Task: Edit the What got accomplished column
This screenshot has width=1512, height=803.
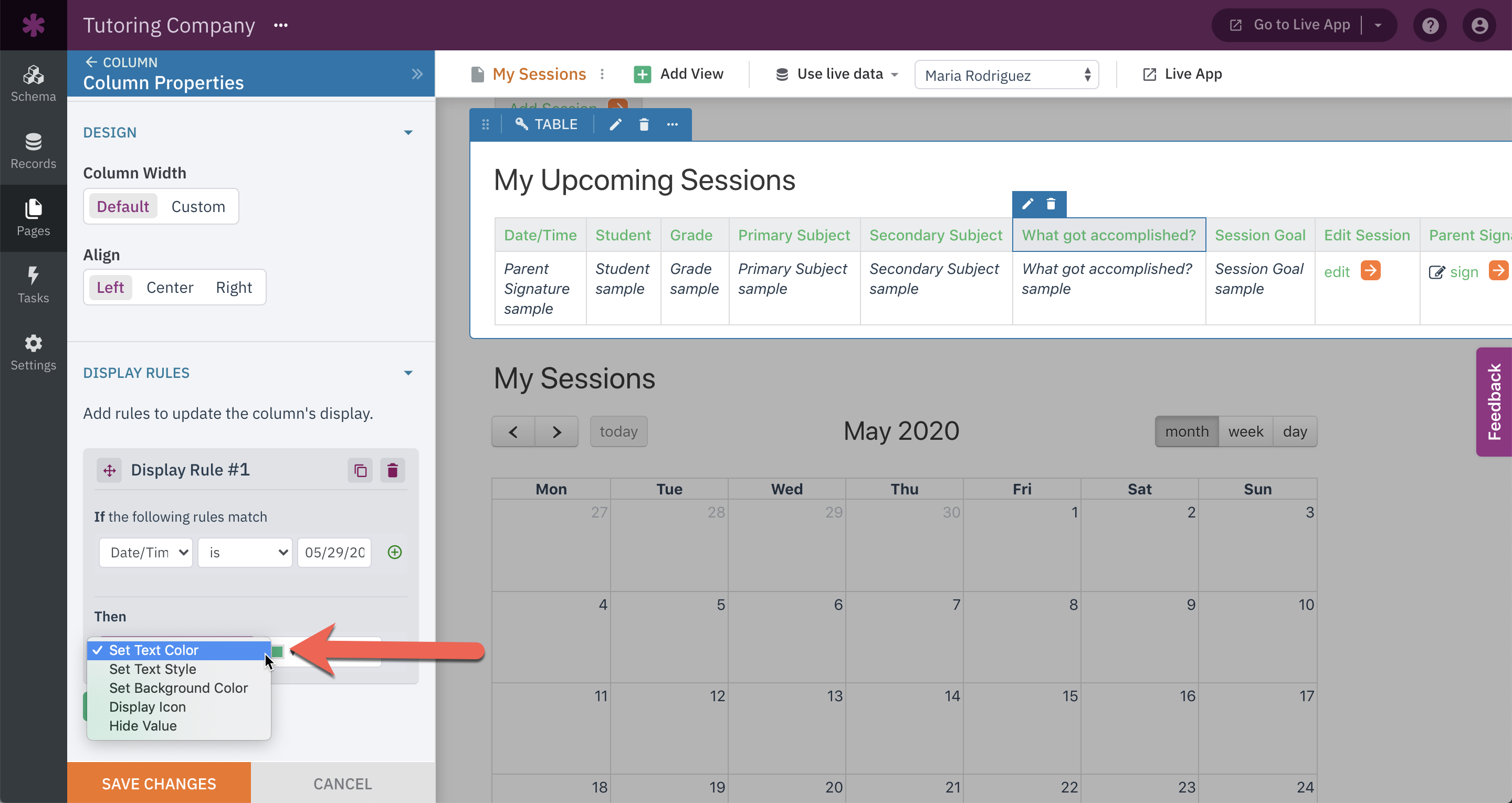Action: [1027, 204]
